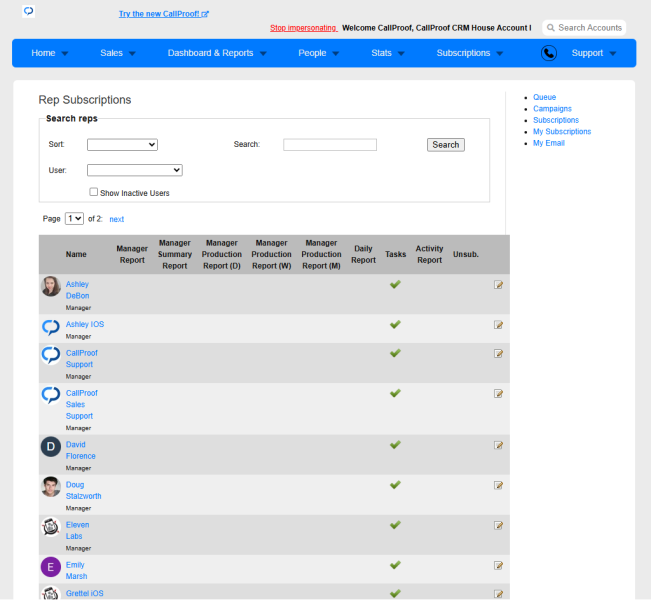
Task: Expand the Support menu
Action: point(594,53)
